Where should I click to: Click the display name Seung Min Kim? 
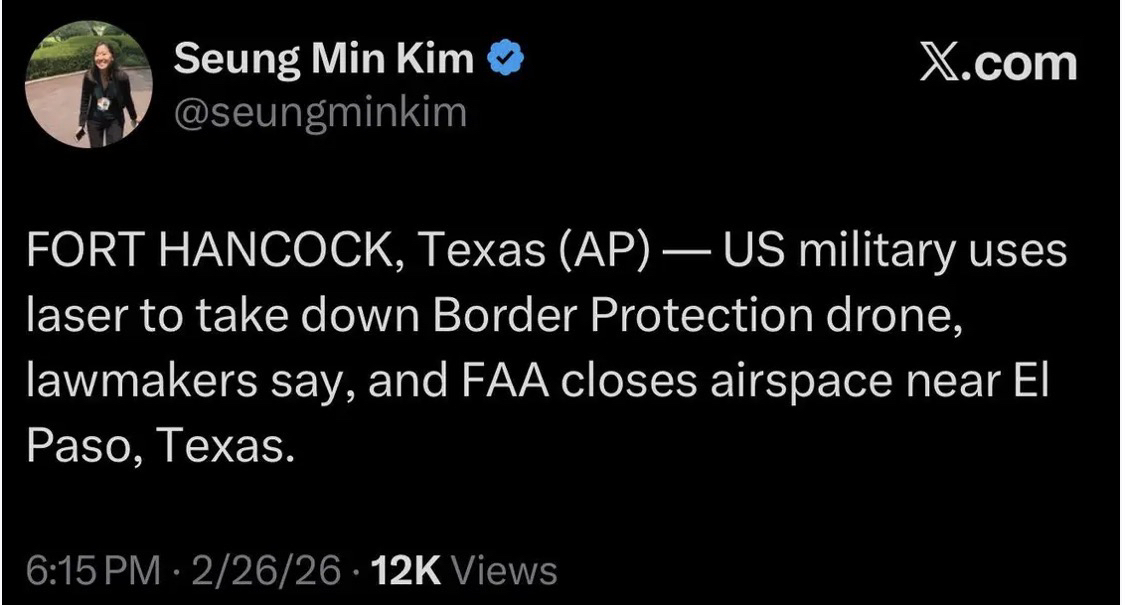point(325,62)
